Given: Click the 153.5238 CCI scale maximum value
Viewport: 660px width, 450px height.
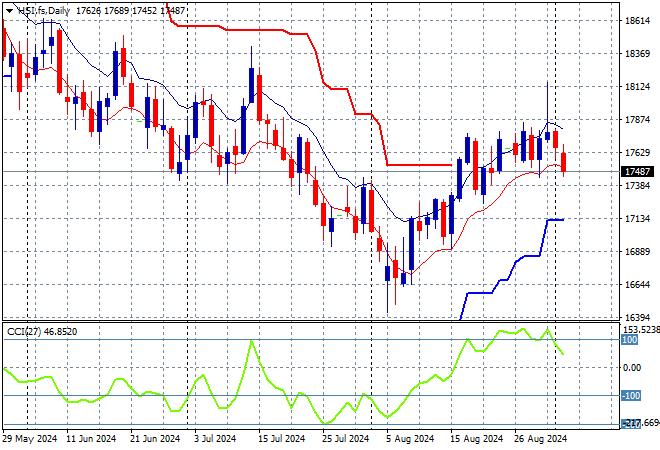Looking at the screenshot, I should pos(639,329).
